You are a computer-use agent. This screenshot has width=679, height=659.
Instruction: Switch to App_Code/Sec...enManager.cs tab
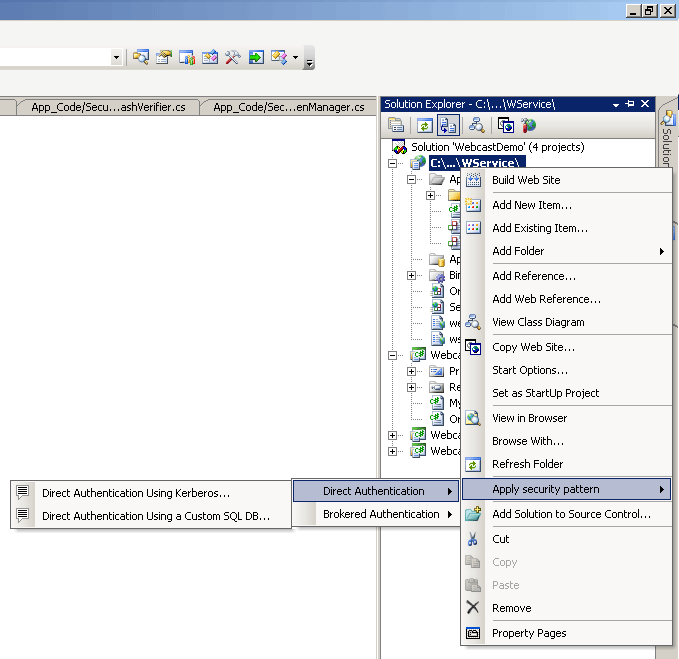[289, 107]
